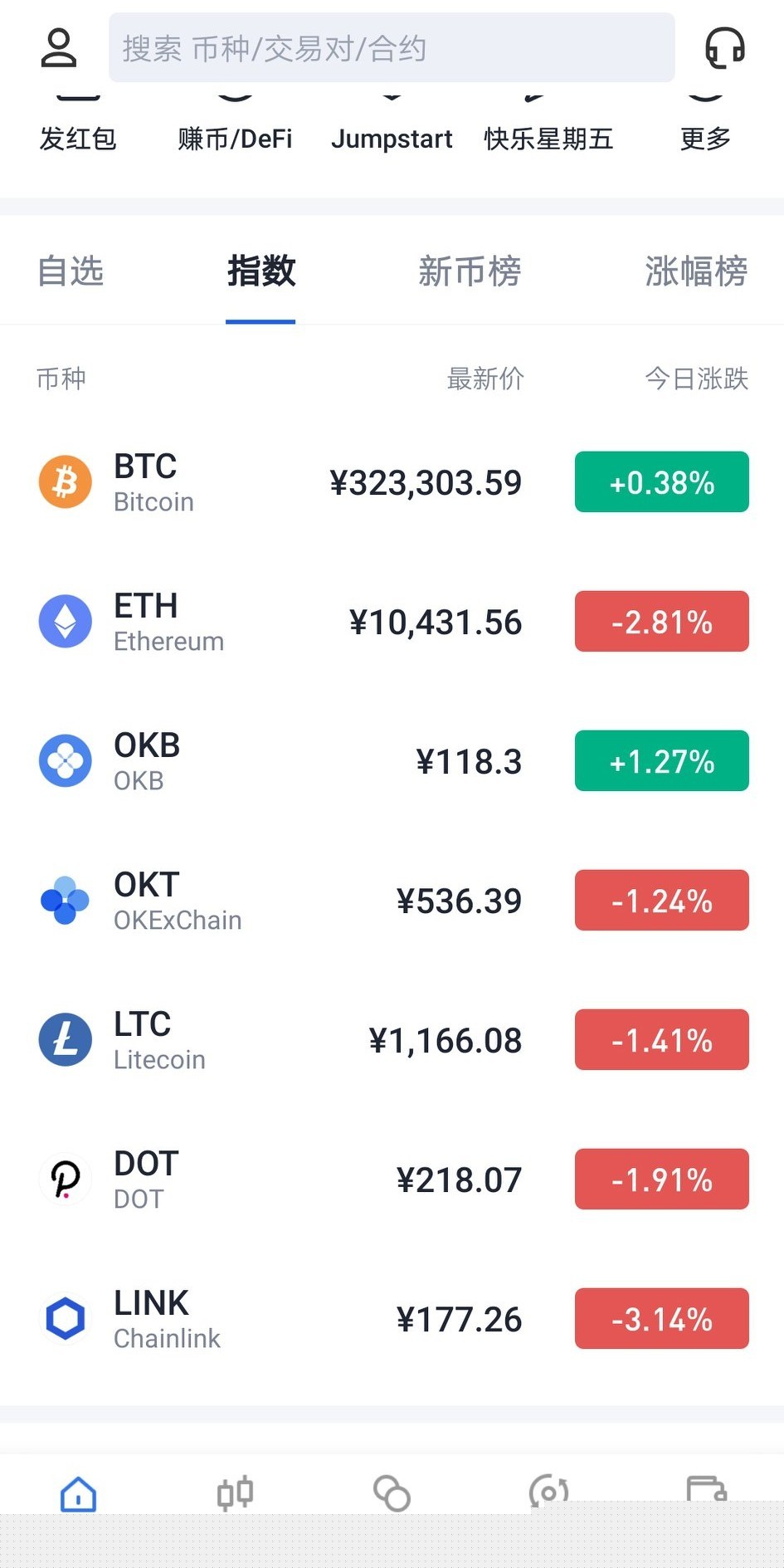Toggle the BTC +0.38% change badge

click(661, 482)
